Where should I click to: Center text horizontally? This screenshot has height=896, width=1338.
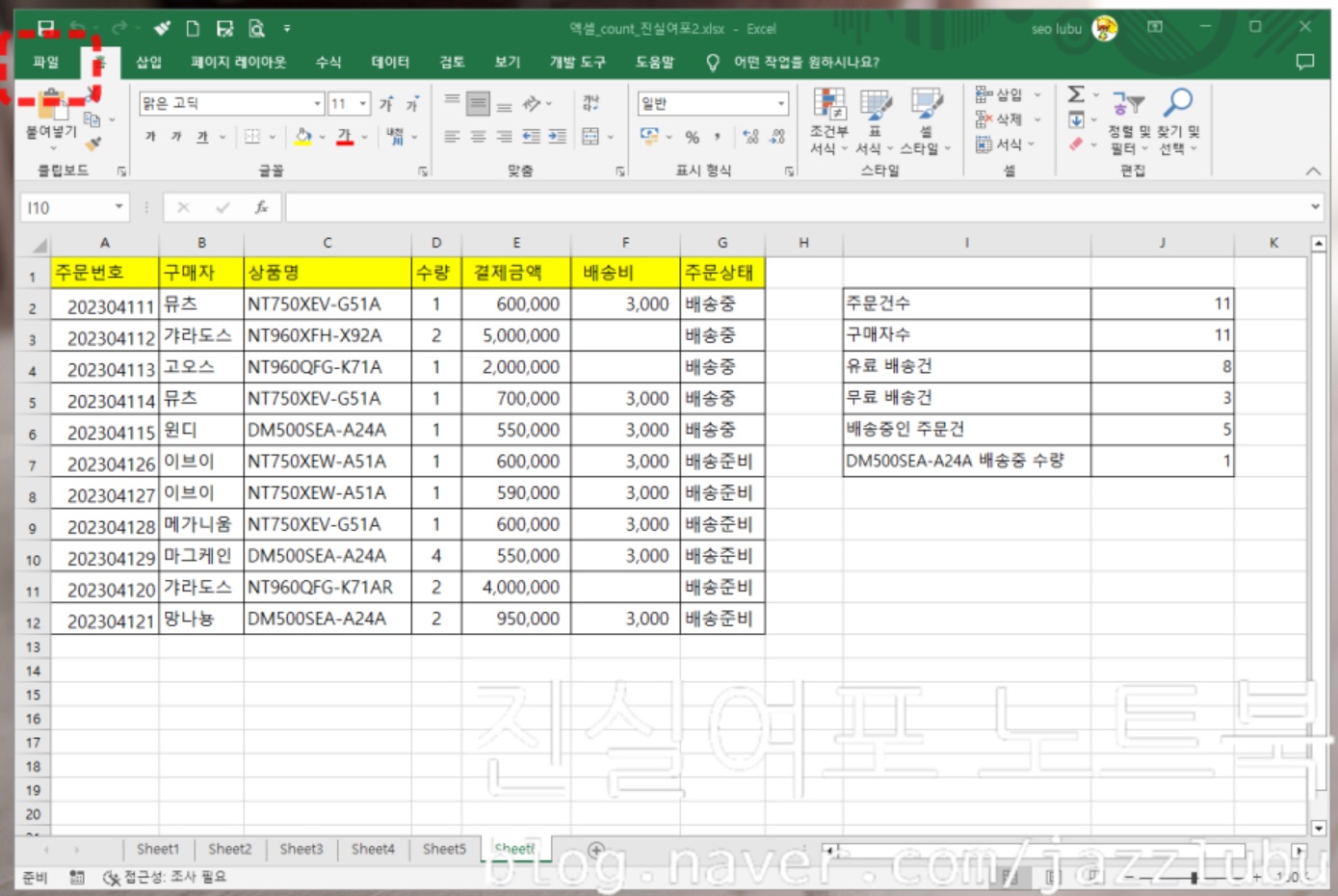[x=478, y=137]
